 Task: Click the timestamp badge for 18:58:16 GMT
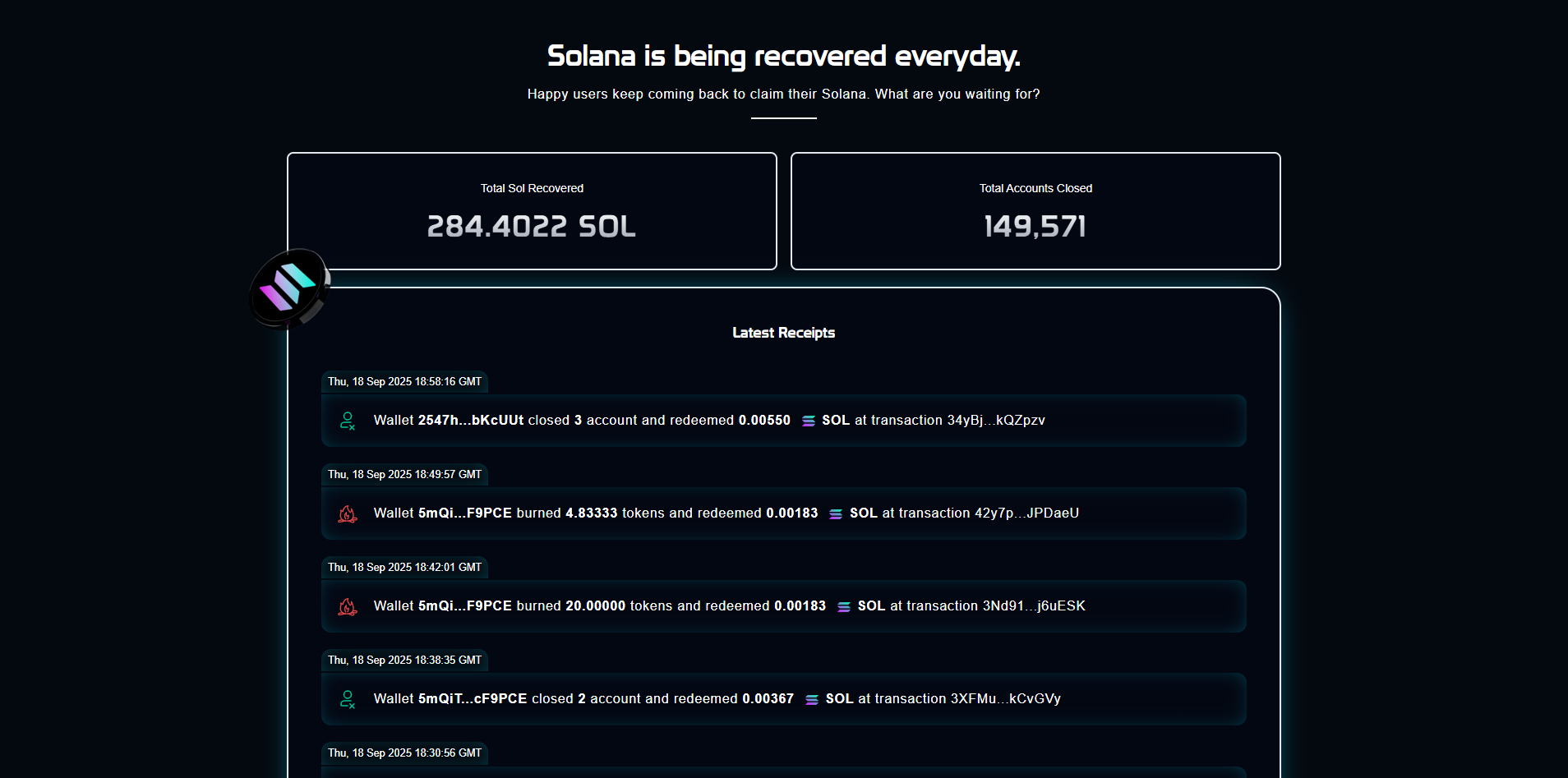click(x=404, y=381)
